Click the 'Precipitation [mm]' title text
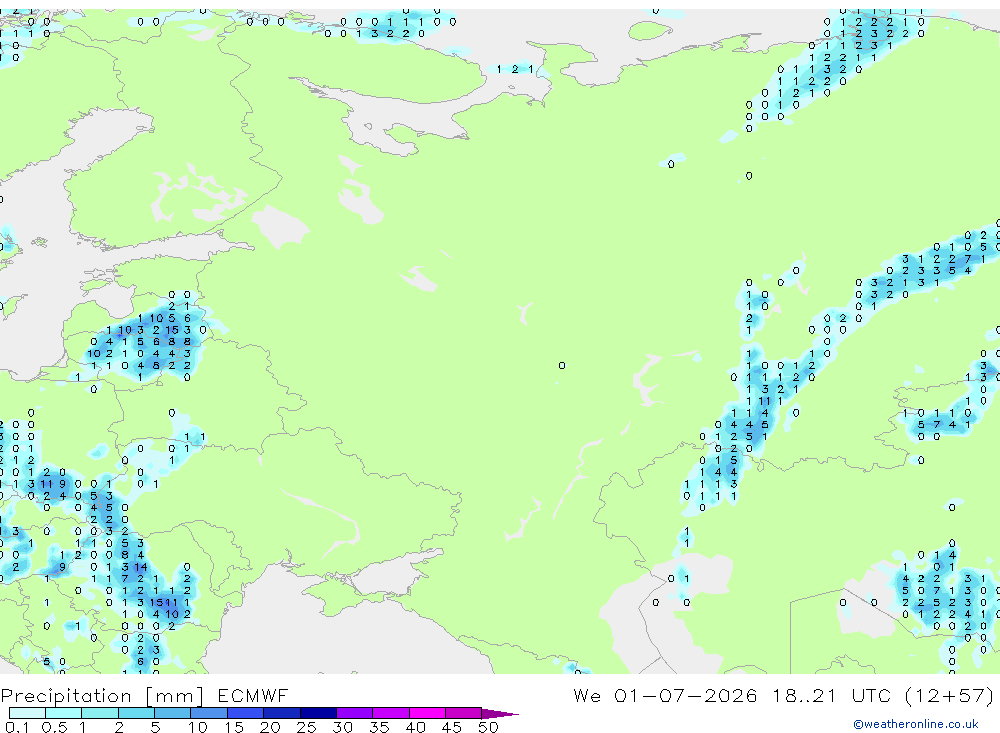This screenshot has width=1000, height=733. coord(102,696)
